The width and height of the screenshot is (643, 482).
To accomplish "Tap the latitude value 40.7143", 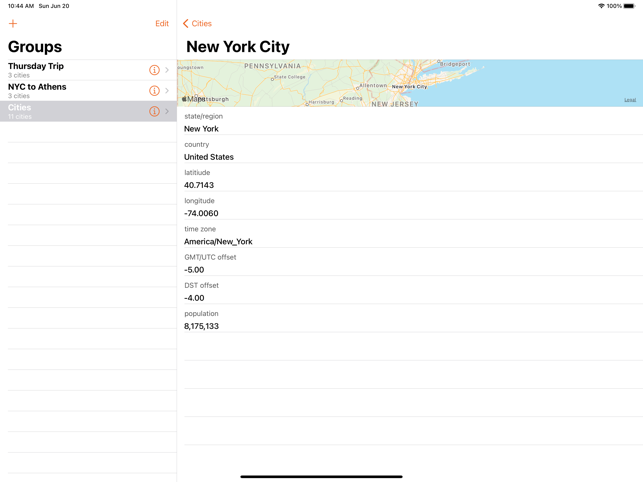I will tap(199, 185).
